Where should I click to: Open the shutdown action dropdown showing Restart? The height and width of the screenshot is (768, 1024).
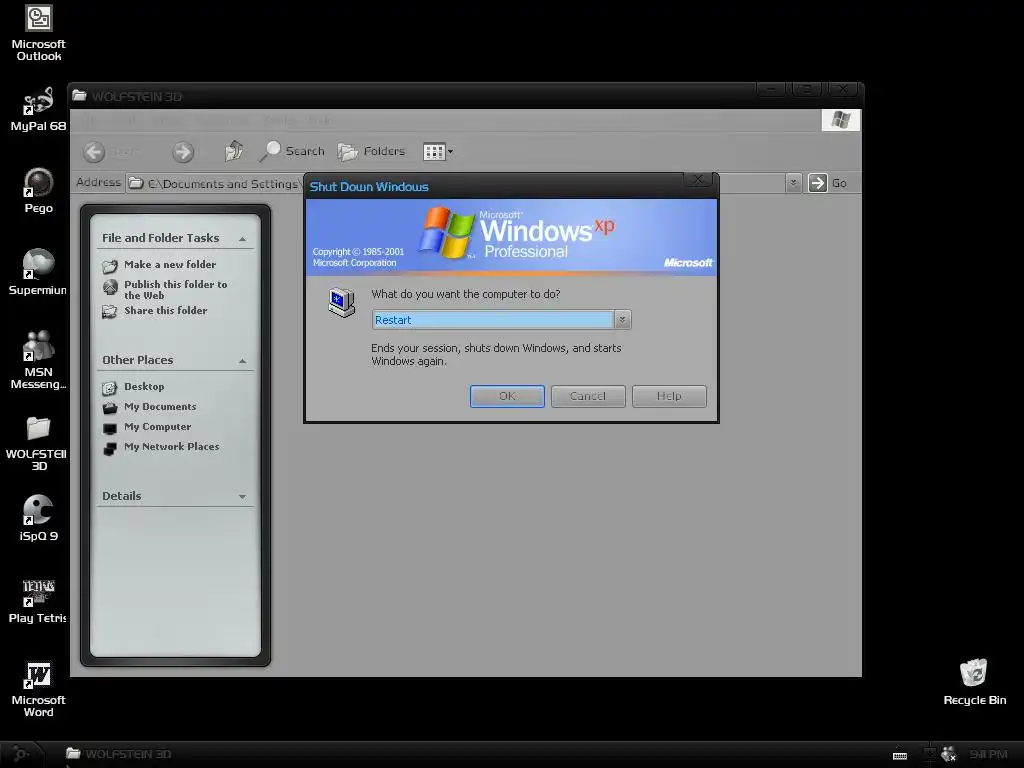click(x=501, y=320)
